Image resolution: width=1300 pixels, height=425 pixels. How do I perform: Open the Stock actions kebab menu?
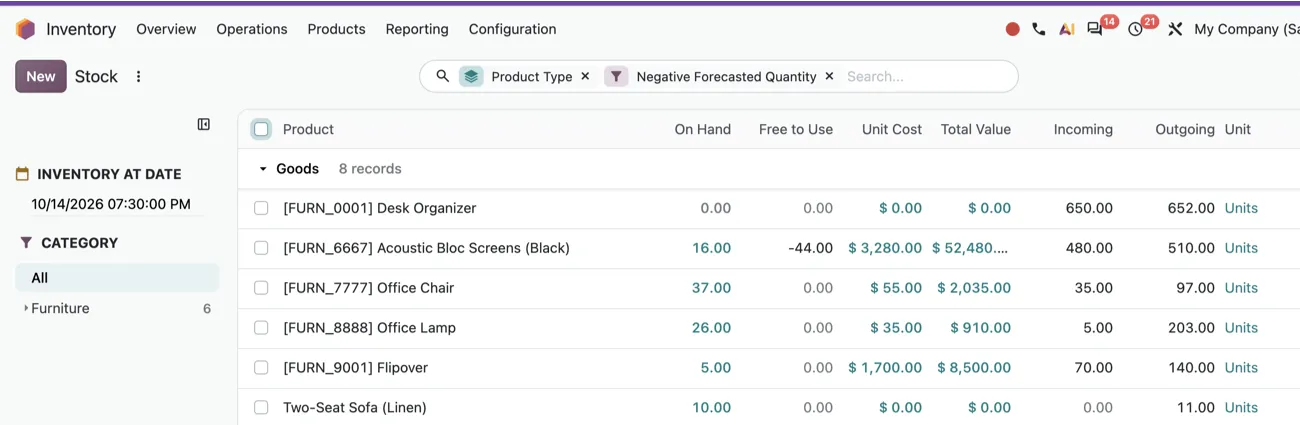138,76
